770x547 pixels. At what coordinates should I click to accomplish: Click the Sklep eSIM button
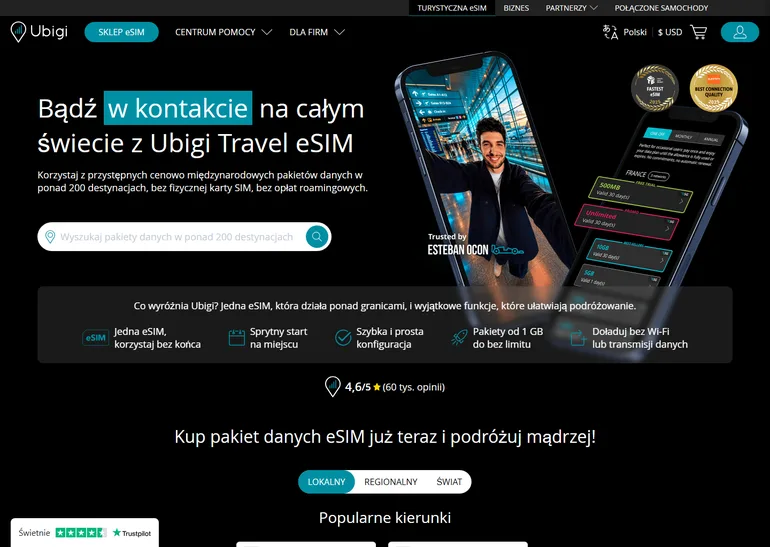[121, 32]
